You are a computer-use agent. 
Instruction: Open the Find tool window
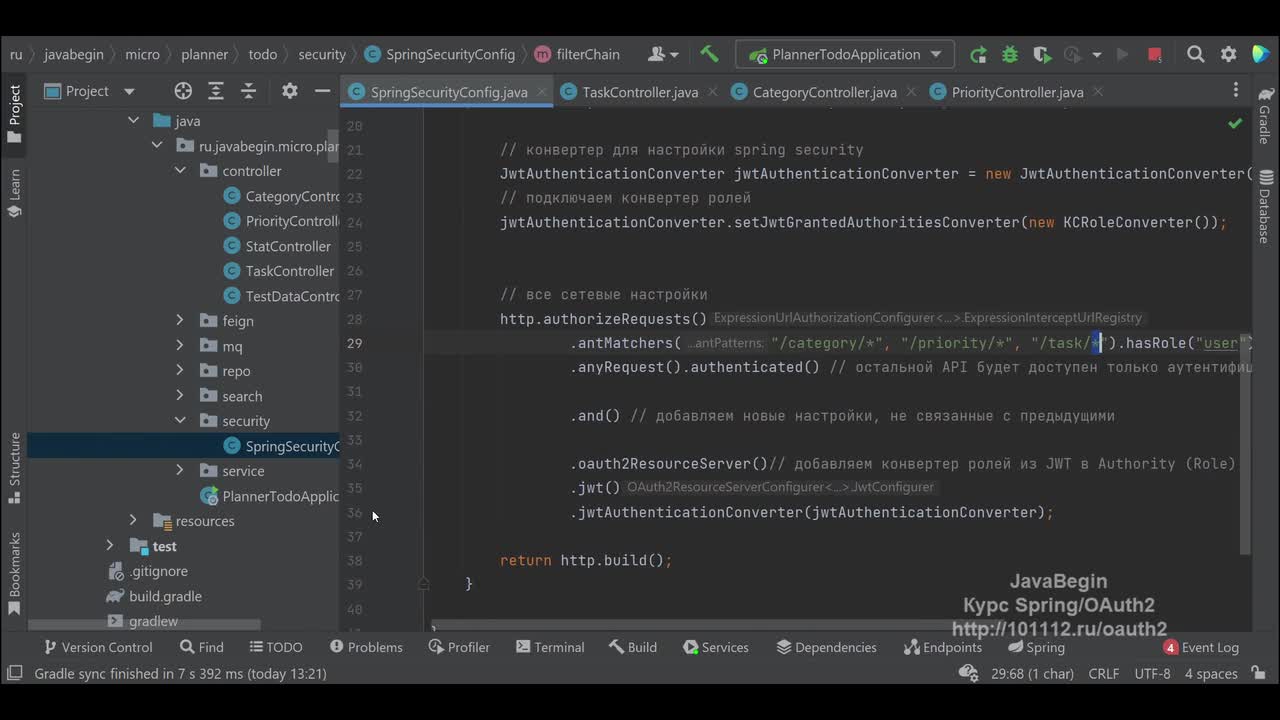tap(202, 647)
